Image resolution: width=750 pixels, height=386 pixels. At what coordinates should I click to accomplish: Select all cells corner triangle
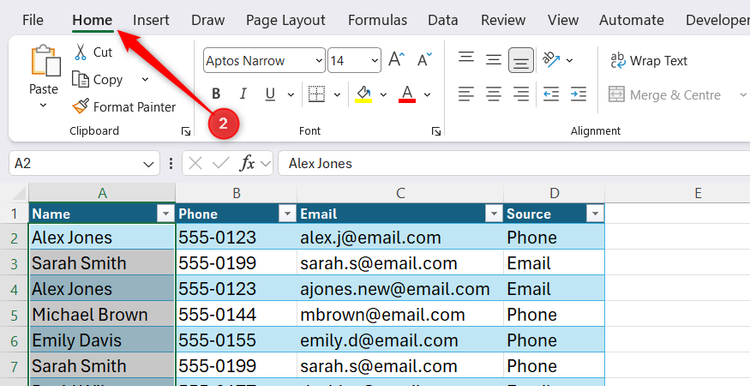18,194
